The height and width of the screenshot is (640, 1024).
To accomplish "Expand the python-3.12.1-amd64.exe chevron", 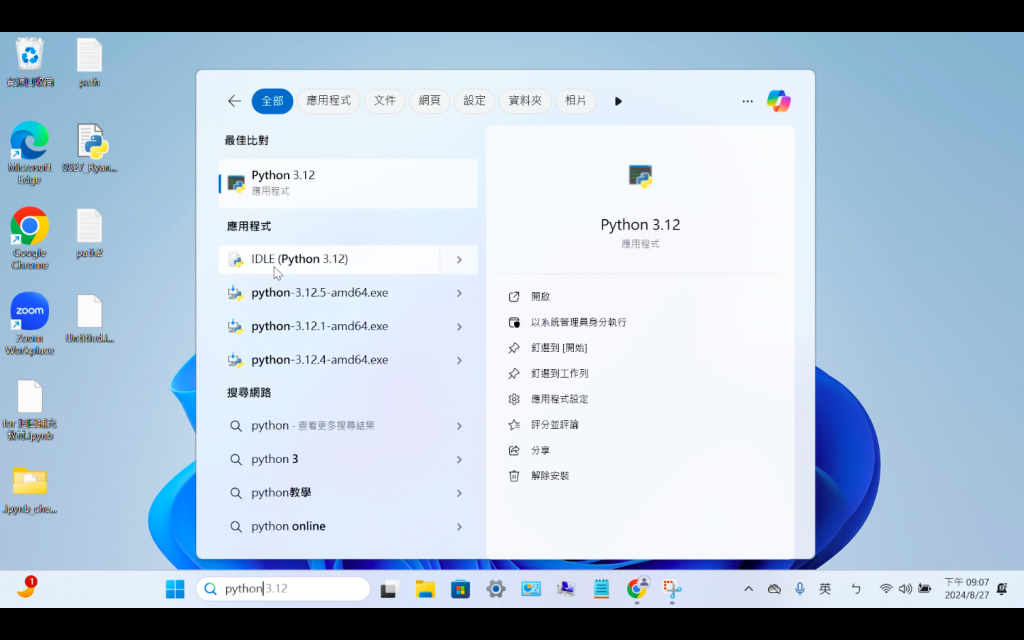I will coord(459,327).
